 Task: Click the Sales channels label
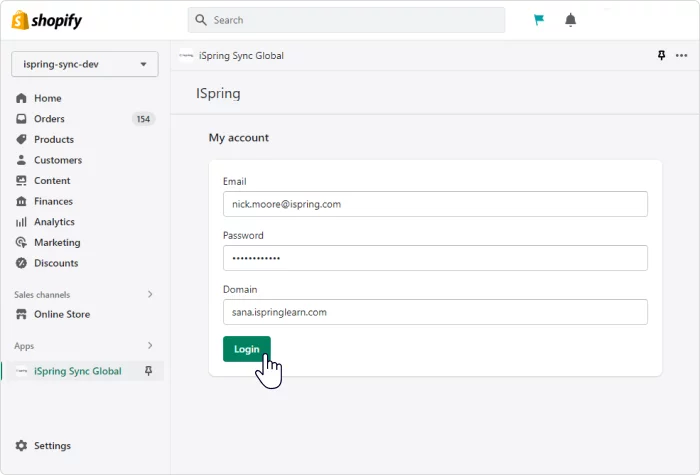[42, 295]
